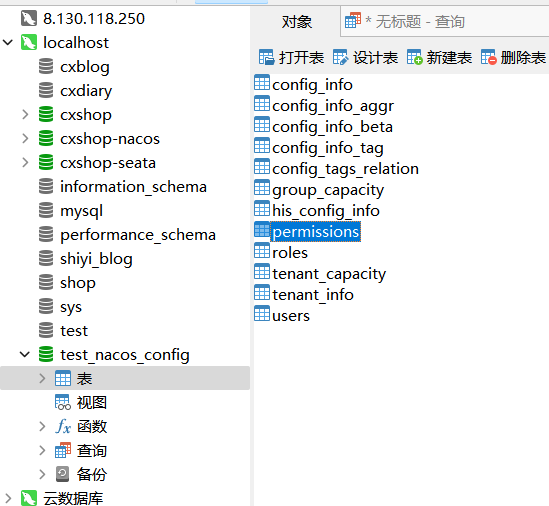Click the 函数 fx functions icon
This screenshot has height=506, width=549.
tap(63, 426)
